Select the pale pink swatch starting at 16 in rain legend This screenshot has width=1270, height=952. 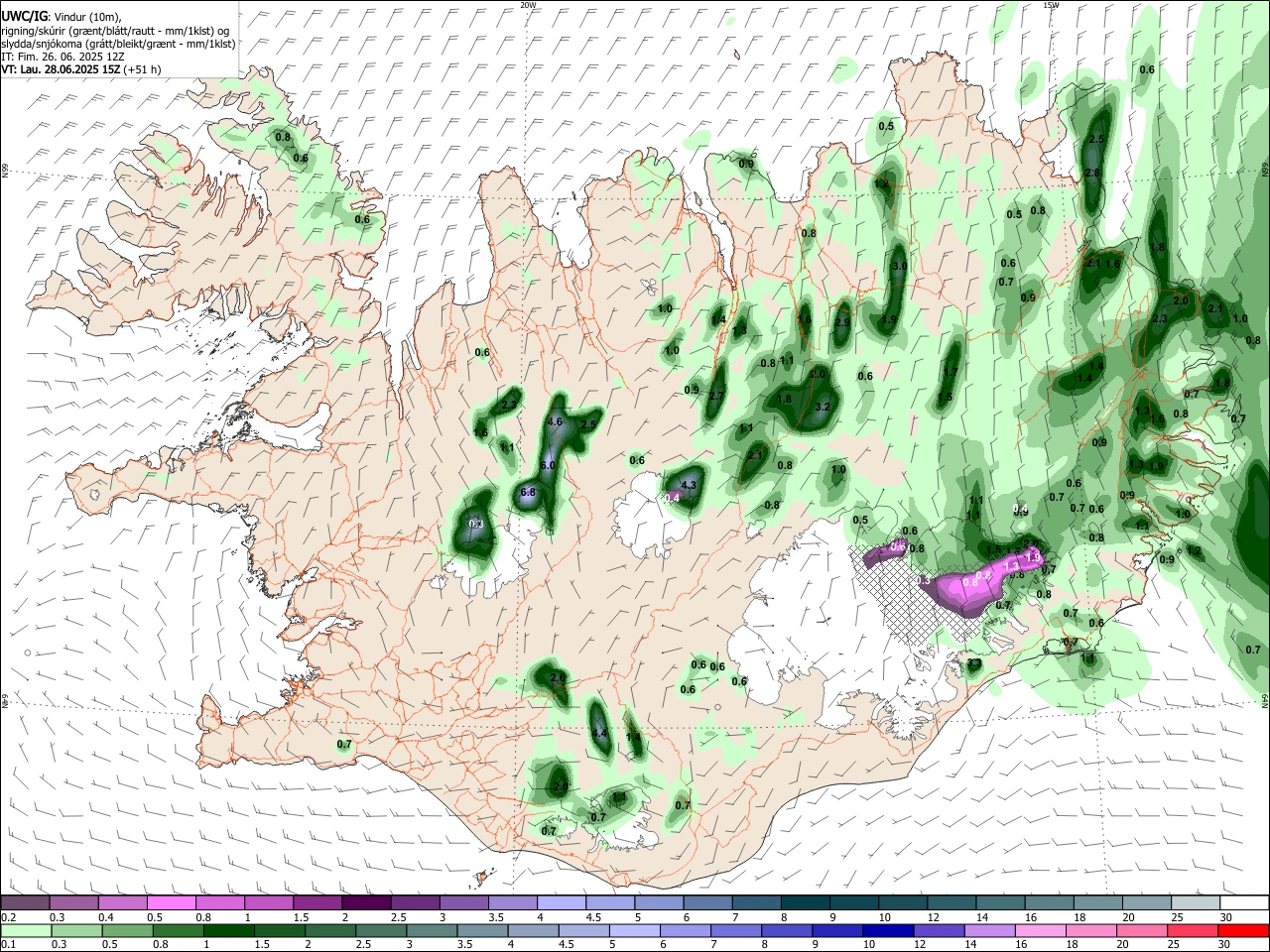coord(1040,931)
